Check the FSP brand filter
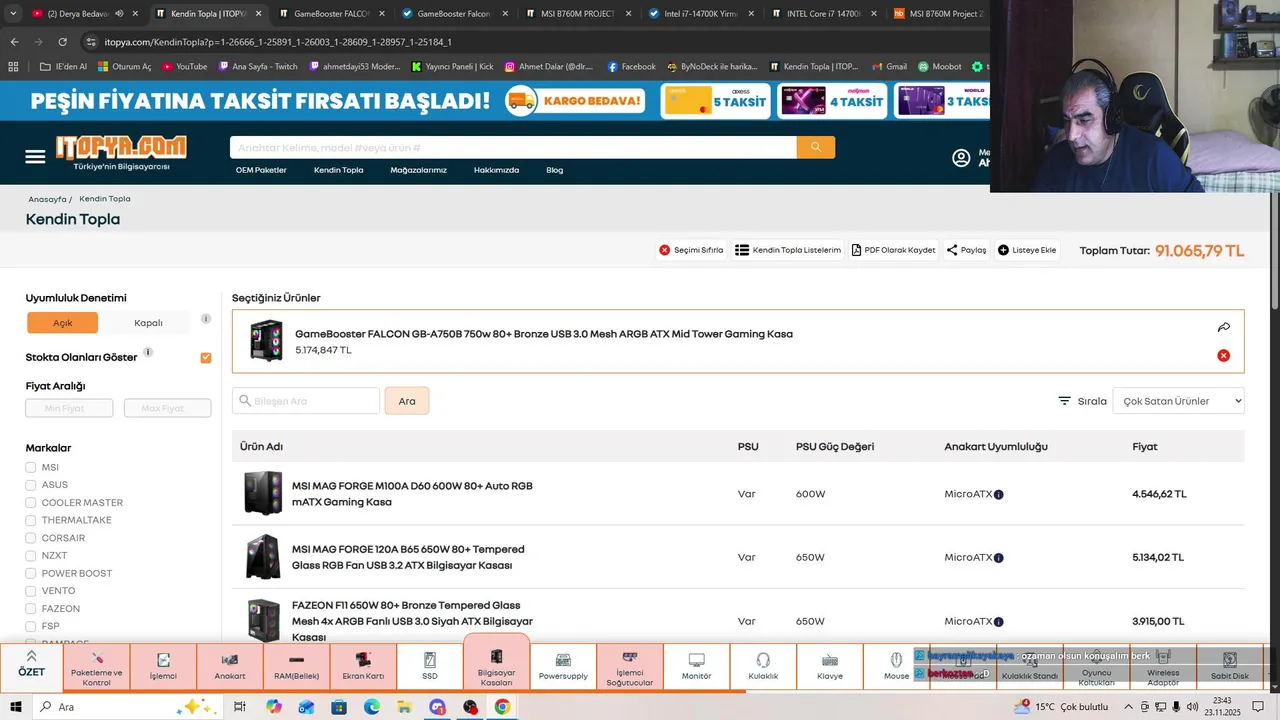This screenshot has width=1280, height=720. [x=31, y=626]
